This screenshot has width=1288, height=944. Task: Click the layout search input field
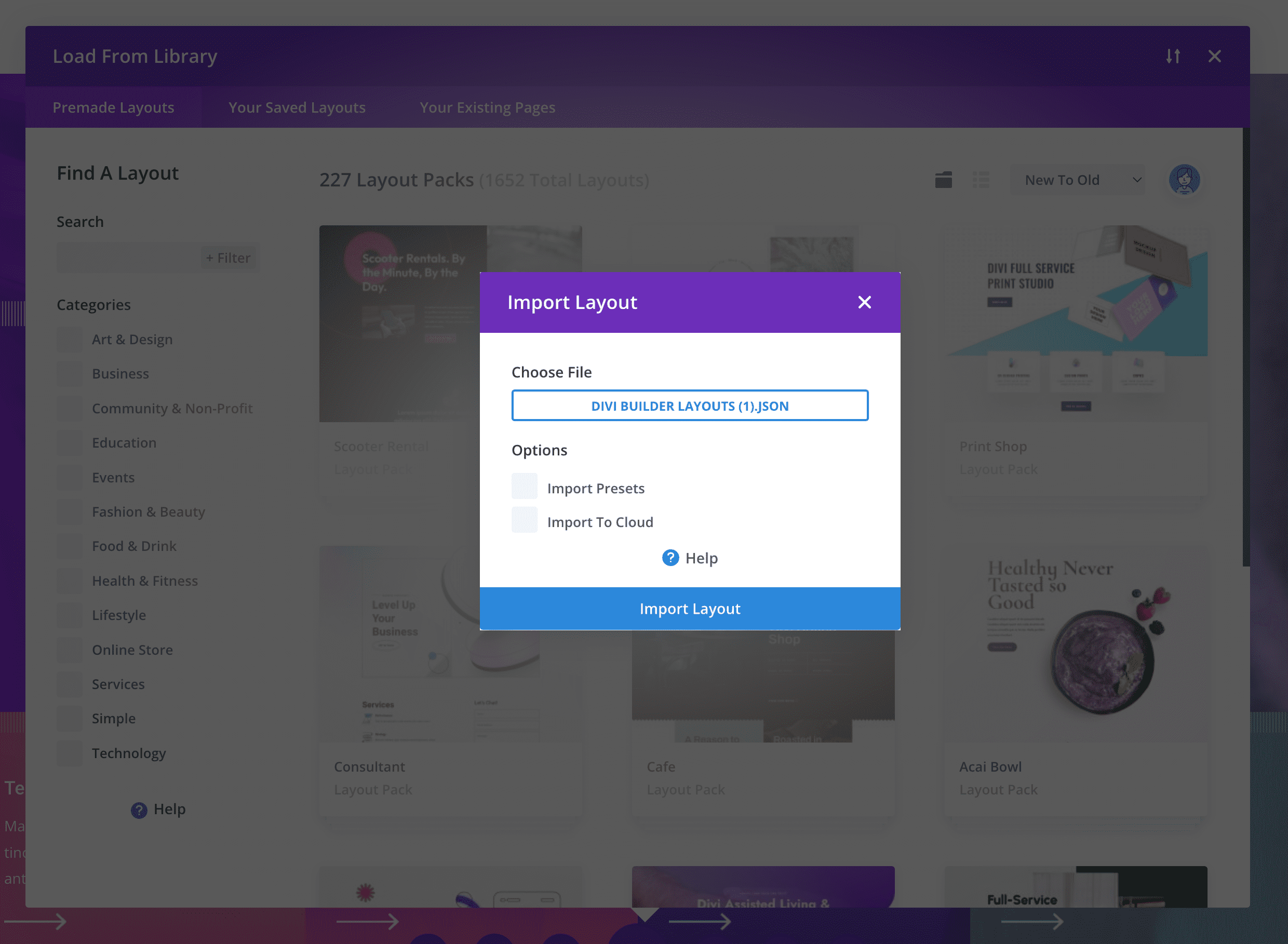point(129,258)
